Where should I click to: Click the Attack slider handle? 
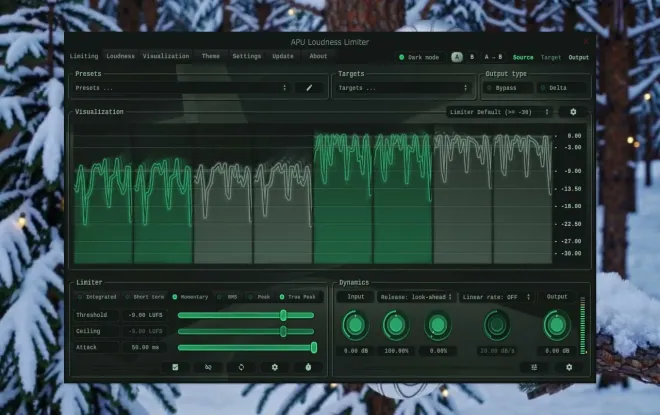[x=314, y=347]
